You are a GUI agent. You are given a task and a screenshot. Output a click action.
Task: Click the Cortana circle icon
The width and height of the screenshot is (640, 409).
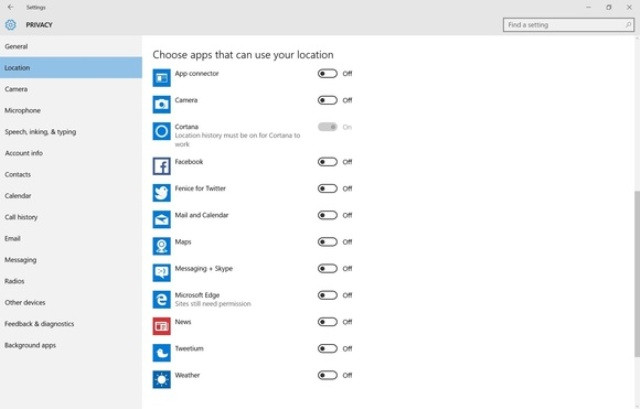(162, 131)
